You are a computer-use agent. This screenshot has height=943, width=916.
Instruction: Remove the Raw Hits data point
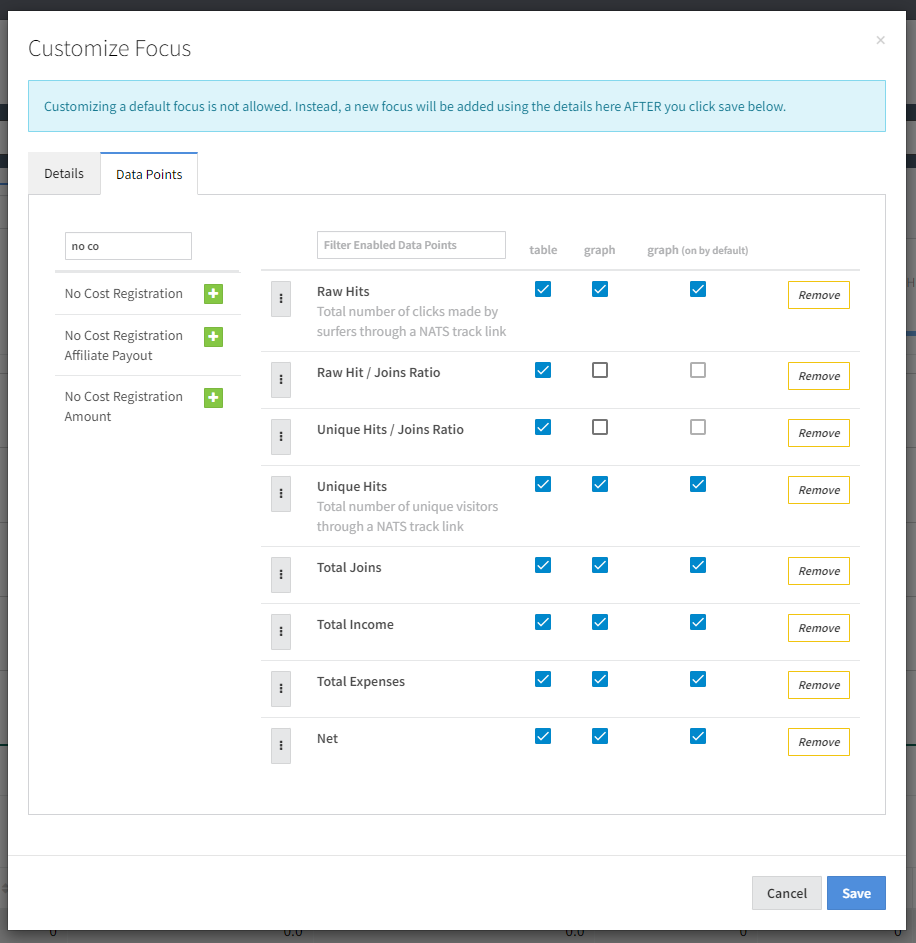818,295
